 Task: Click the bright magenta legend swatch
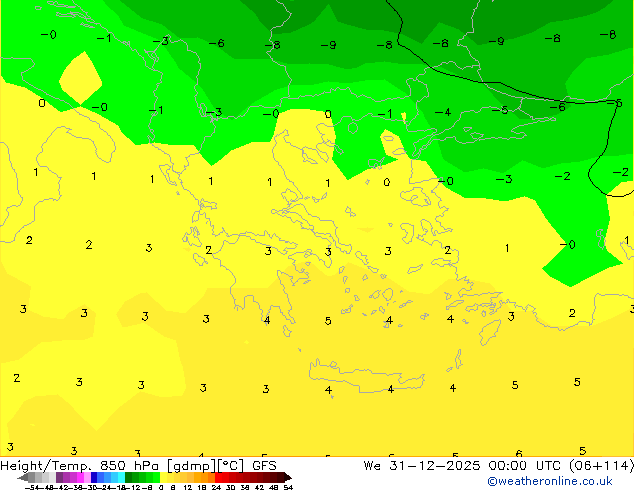point(80,477)
